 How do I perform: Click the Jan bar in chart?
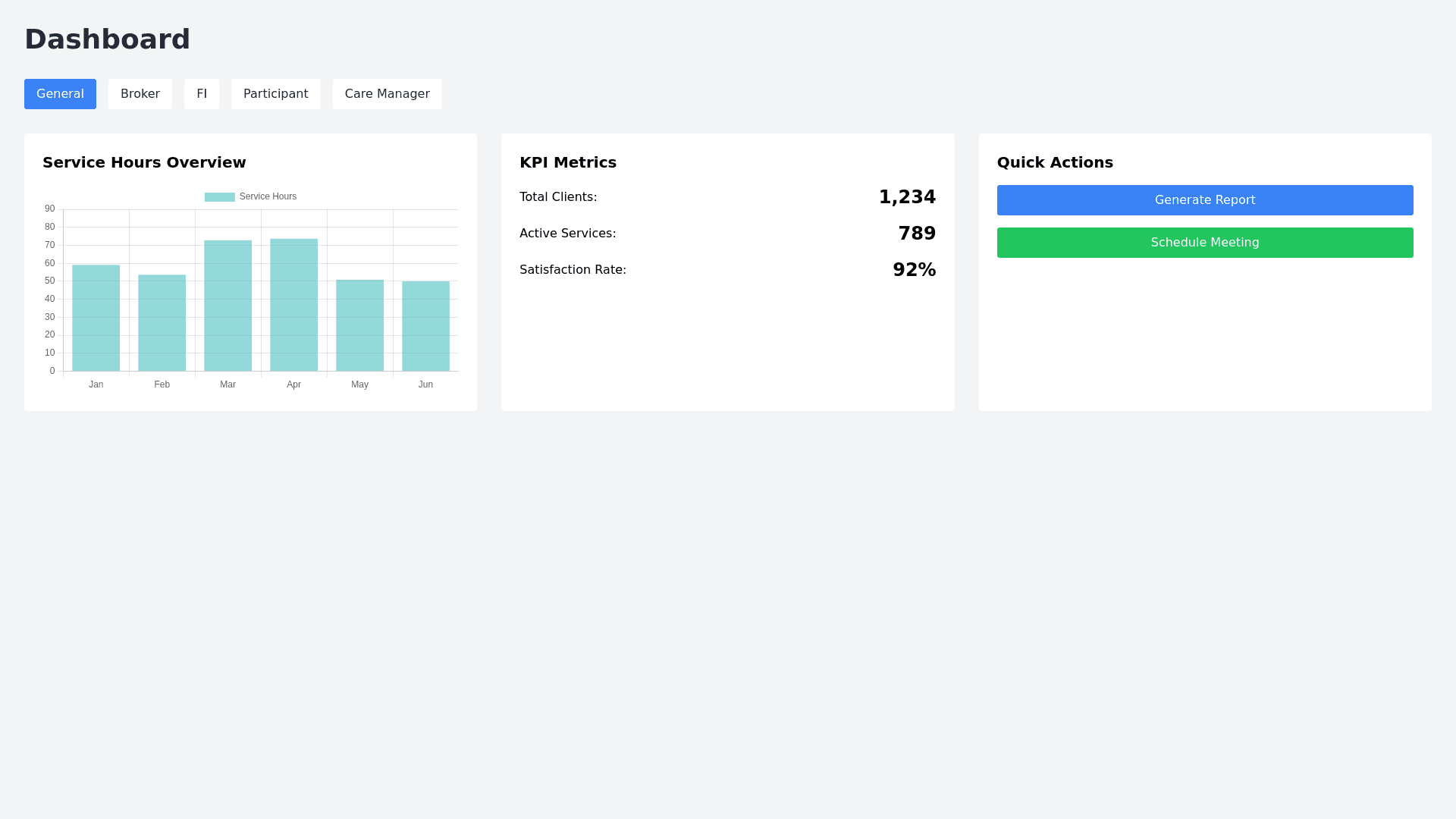(x=96, y=318)
